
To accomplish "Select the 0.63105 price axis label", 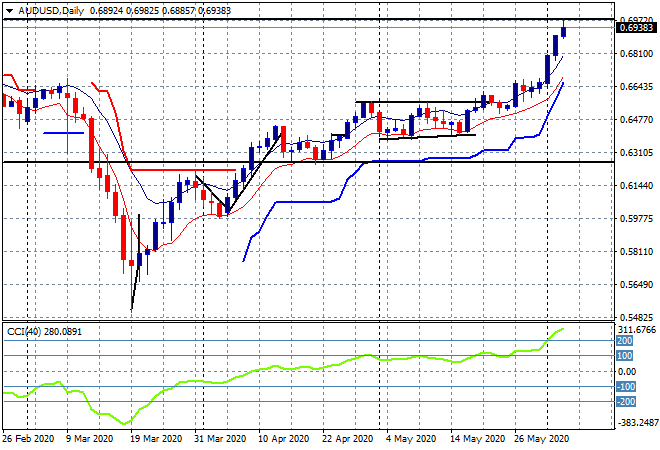I will pyautogui.click(x=636, y=153).
